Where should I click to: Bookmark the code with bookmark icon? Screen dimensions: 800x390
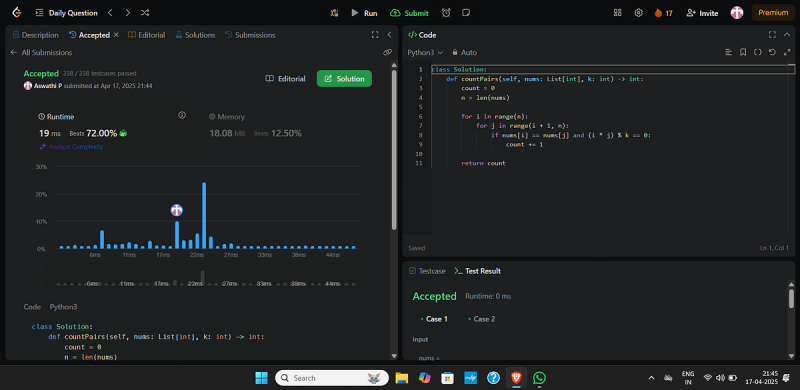coord(743,52)
